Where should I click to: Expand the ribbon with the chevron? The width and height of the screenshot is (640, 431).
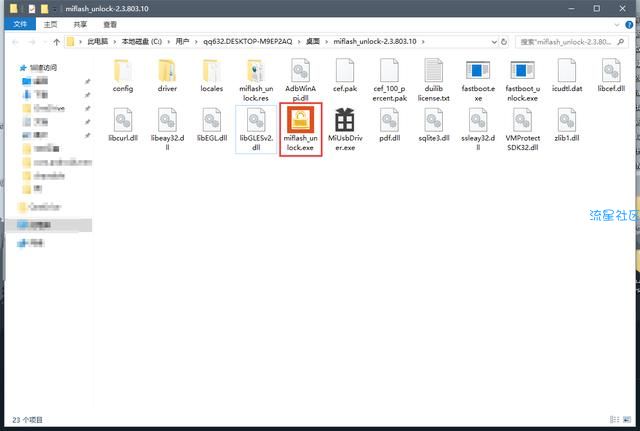pyautogui.click(x=617, y=25)
